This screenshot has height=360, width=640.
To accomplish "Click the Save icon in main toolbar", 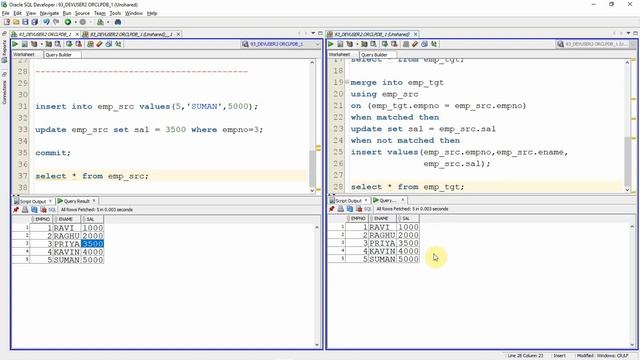I will pyautogui.click(x=25, y=22).
